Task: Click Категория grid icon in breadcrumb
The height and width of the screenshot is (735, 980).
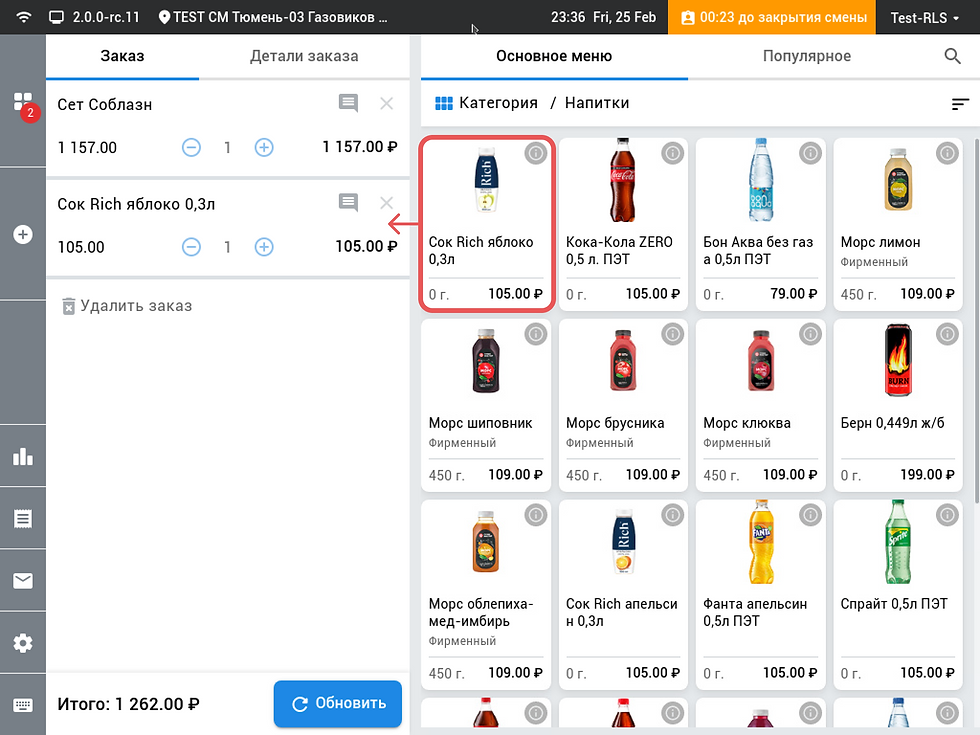Action: 444,103
